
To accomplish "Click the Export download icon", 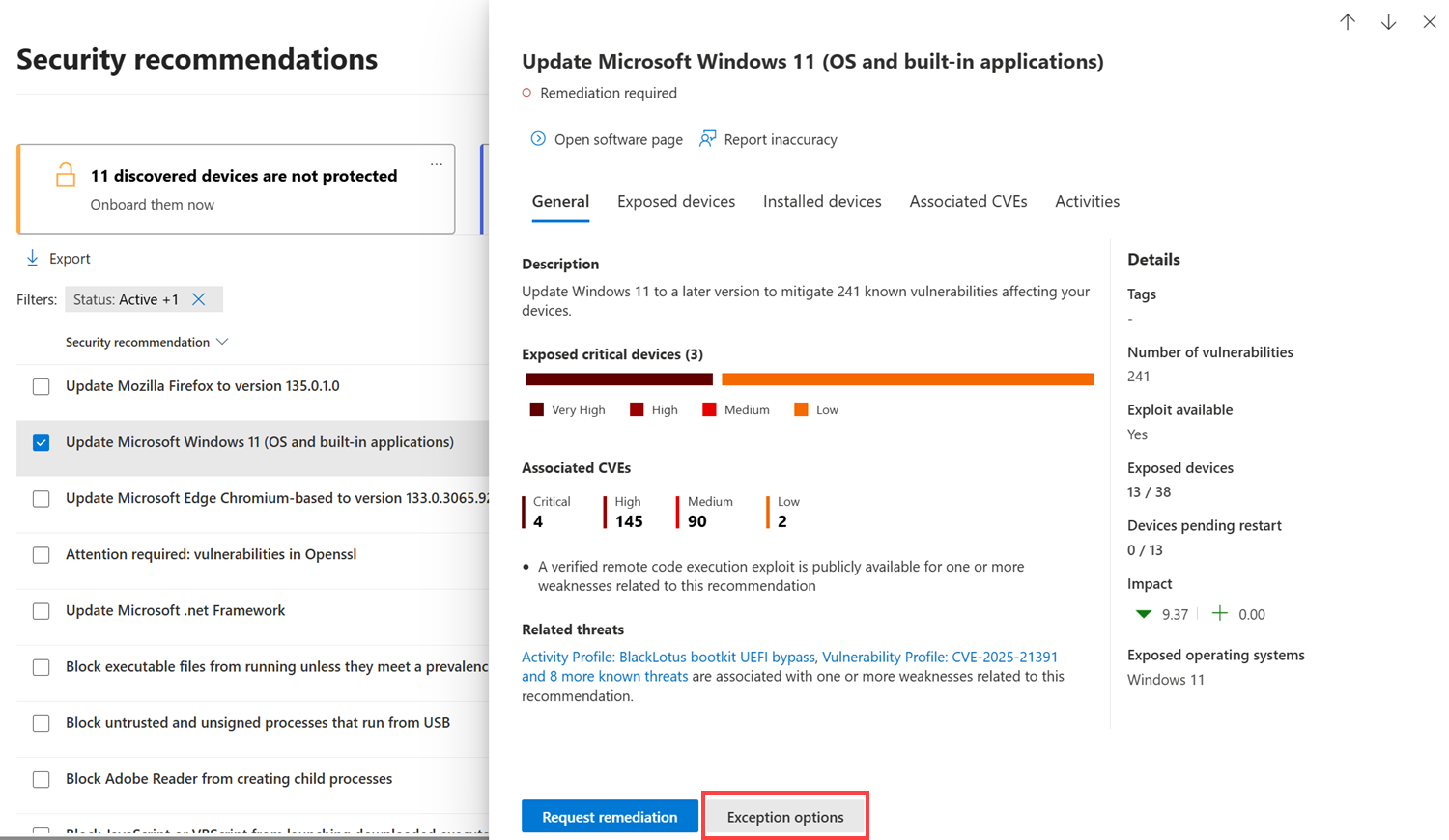I will [x=33, y=258].
